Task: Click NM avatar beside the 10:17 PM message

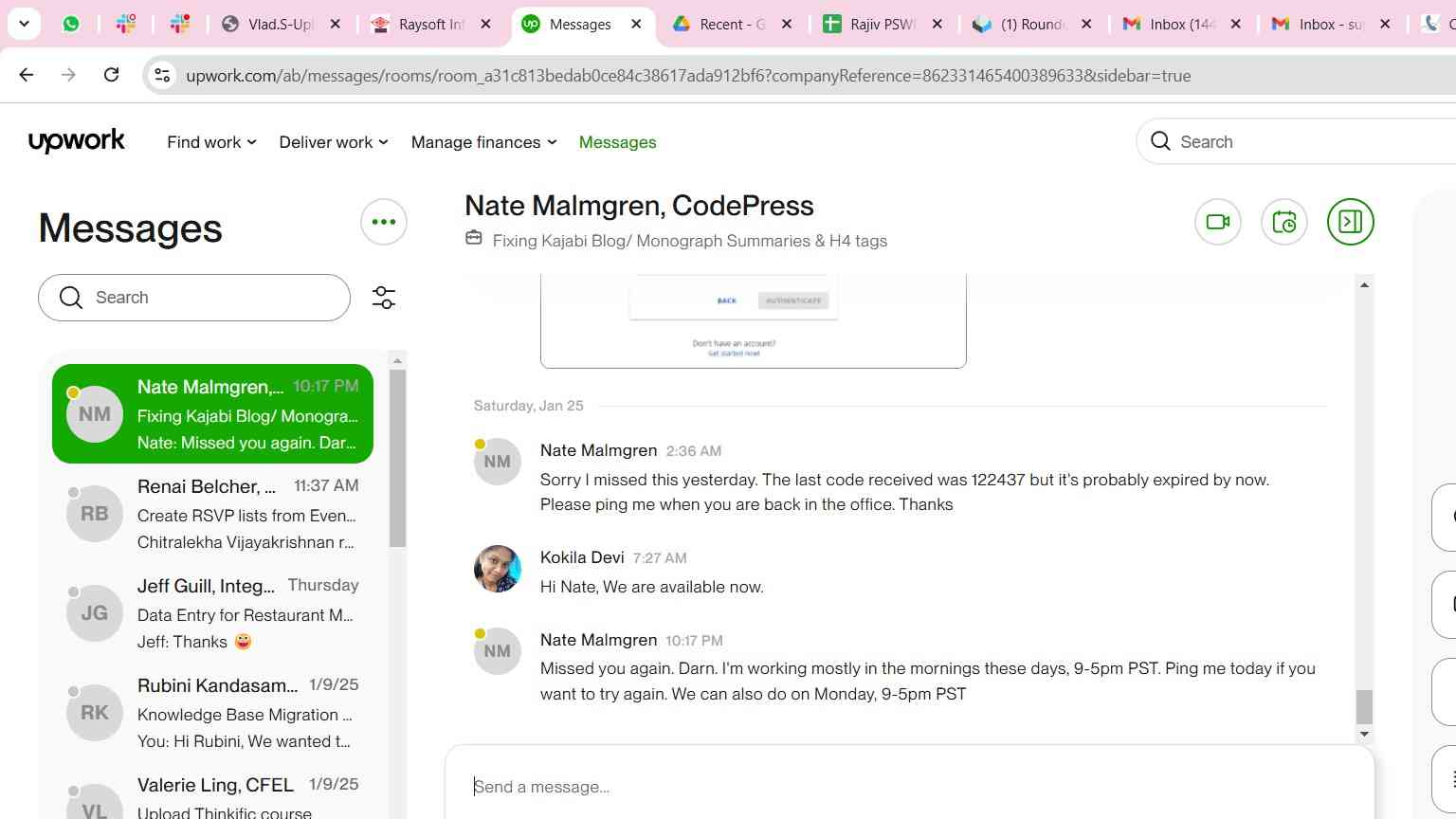Action: (x=498, y=651)
